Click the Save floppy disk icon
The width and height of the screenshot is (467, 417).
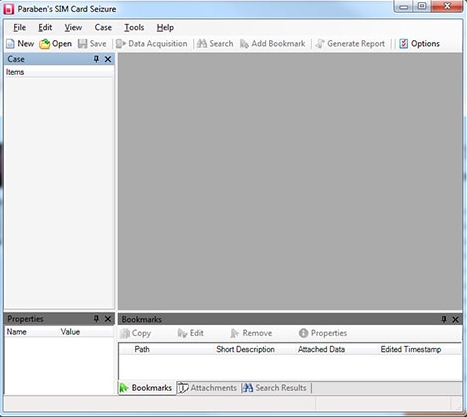pyautogui.click(x=82, y=44)
